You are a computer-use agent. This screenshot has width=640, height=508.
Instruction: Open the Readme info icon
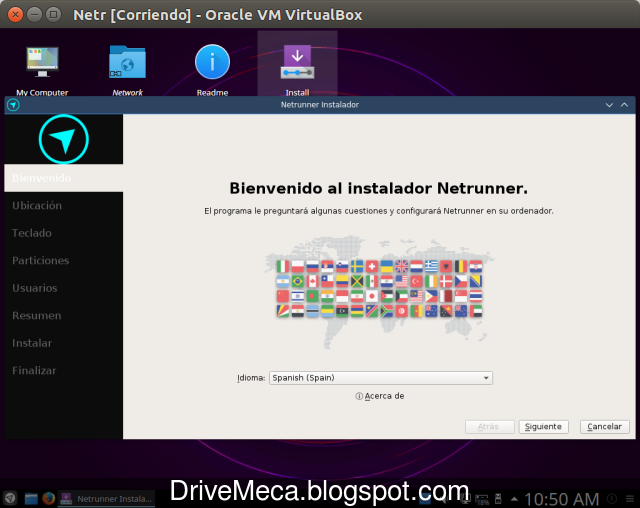coord(212,69)
